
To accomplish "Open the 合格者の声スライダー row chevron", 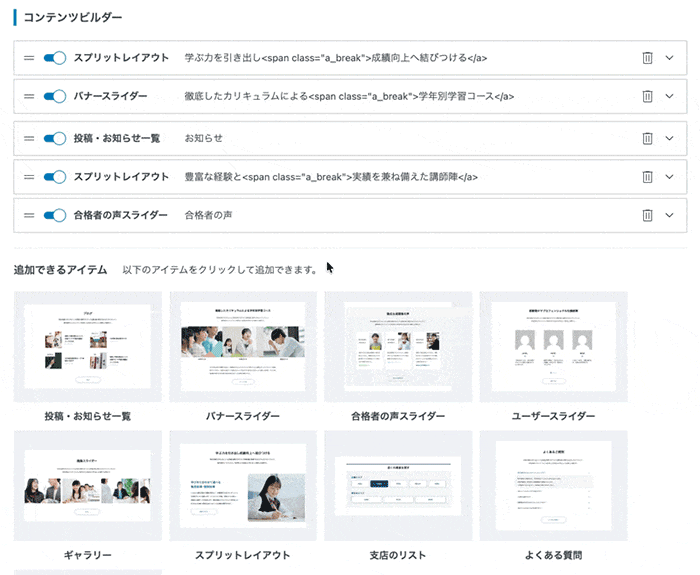I will coord(670,215).
